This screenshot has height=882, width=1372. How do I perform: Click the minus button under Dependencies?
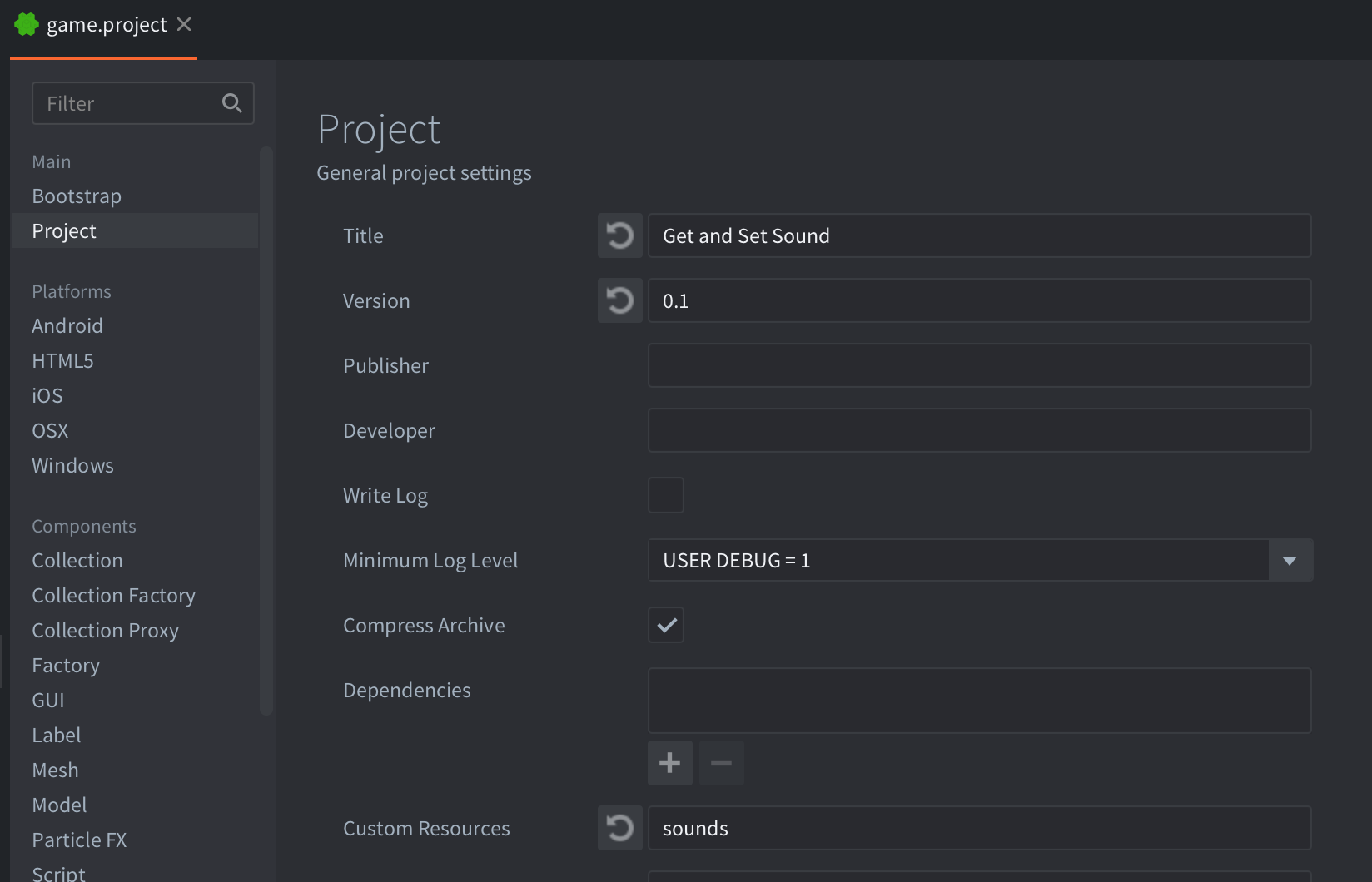721,763
